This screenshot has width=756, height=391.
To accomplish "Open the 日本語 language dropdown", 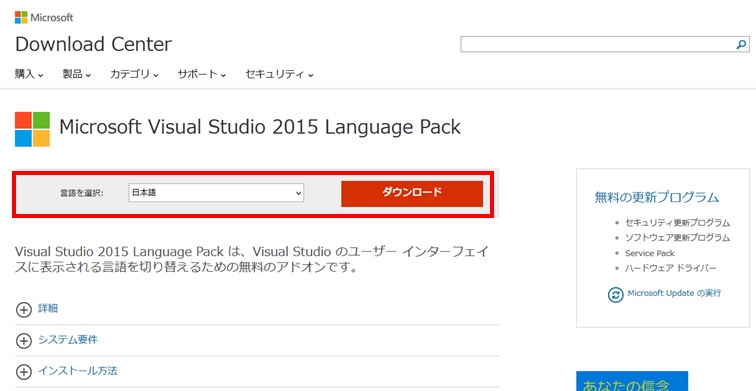I will click(x=216, y=193).
